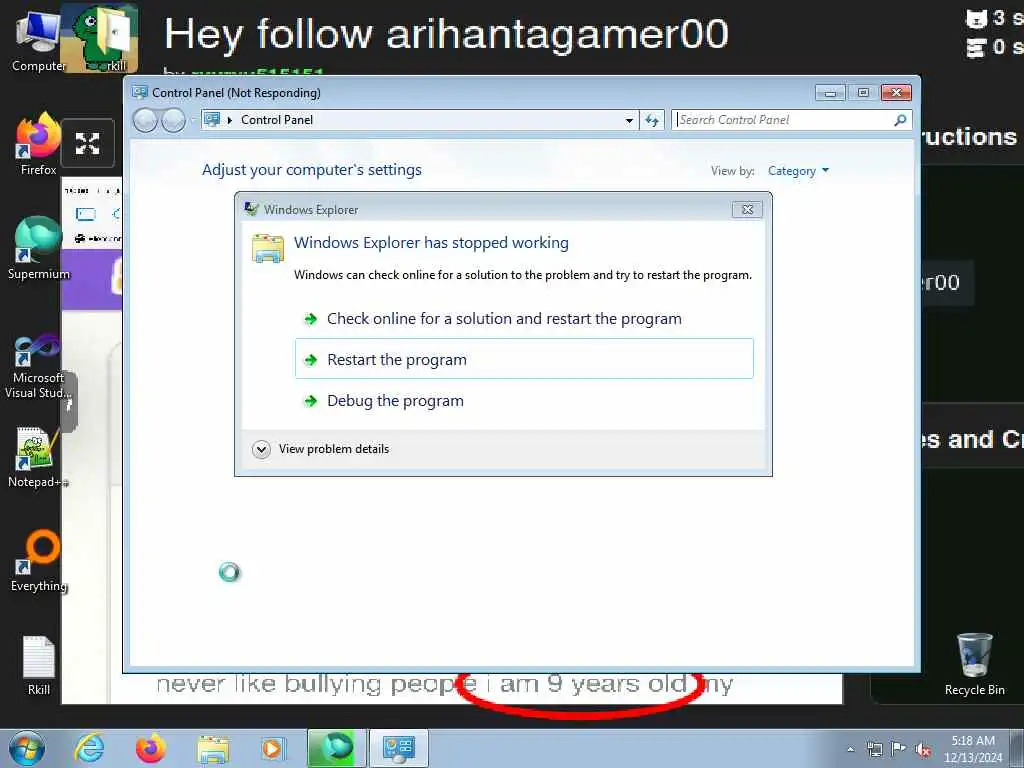Click the Control Panel breadcrumb text
1024x768 pixels.
[x=277, y=120]
